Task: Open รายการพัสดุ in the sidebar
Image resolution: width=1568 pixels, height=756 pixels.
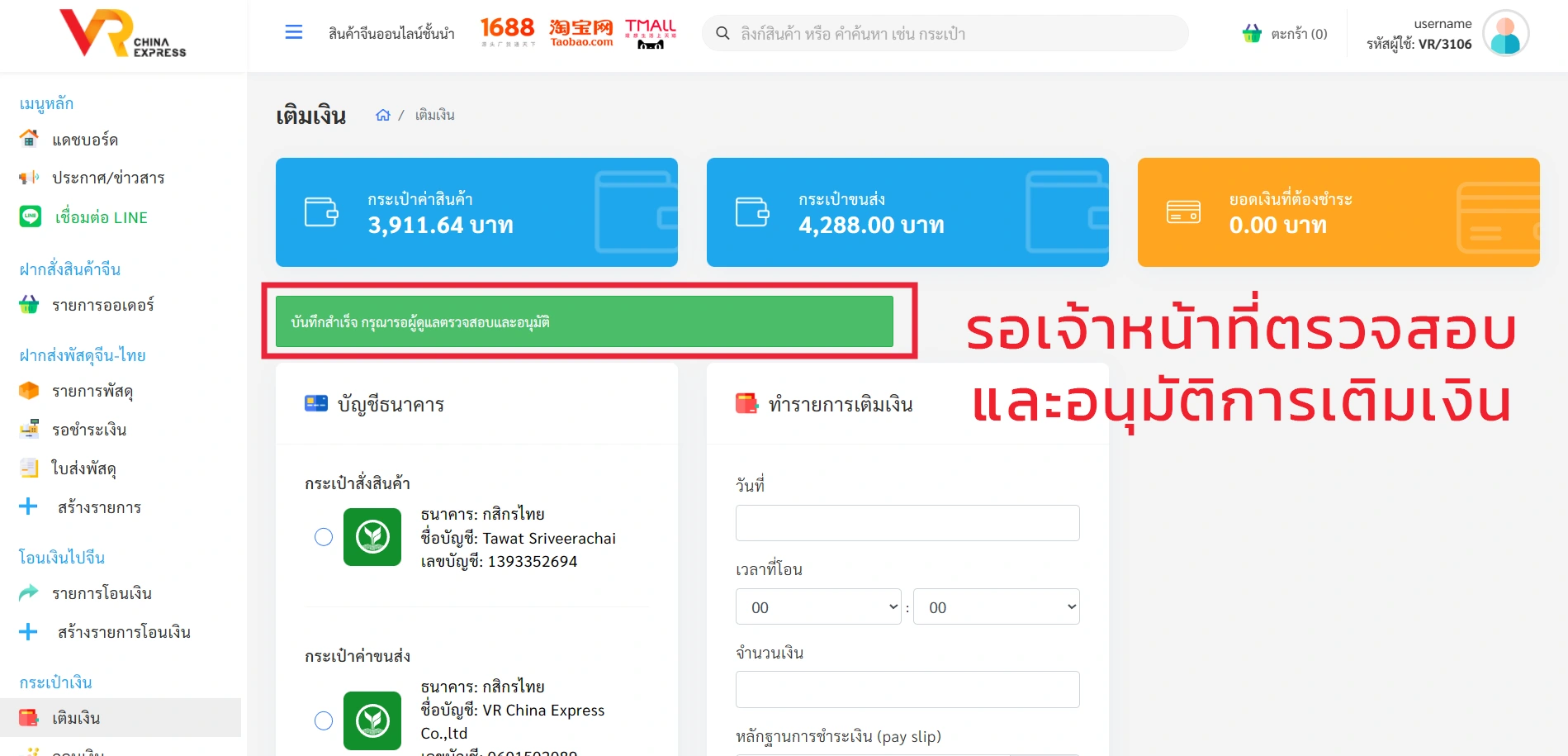Action: (92, 391)
